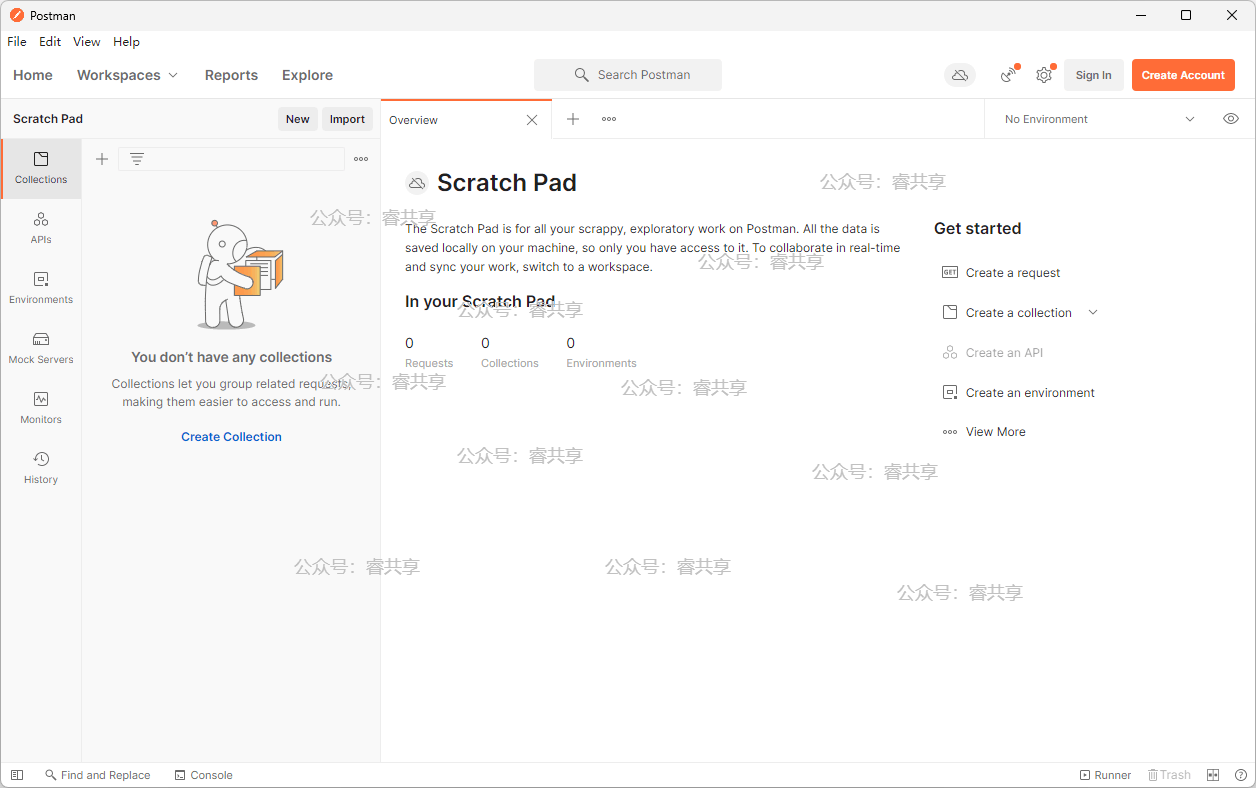Viewport: 1256px width, 788px height.
Task: Click the collections filter input field
Action: [232, 159]
